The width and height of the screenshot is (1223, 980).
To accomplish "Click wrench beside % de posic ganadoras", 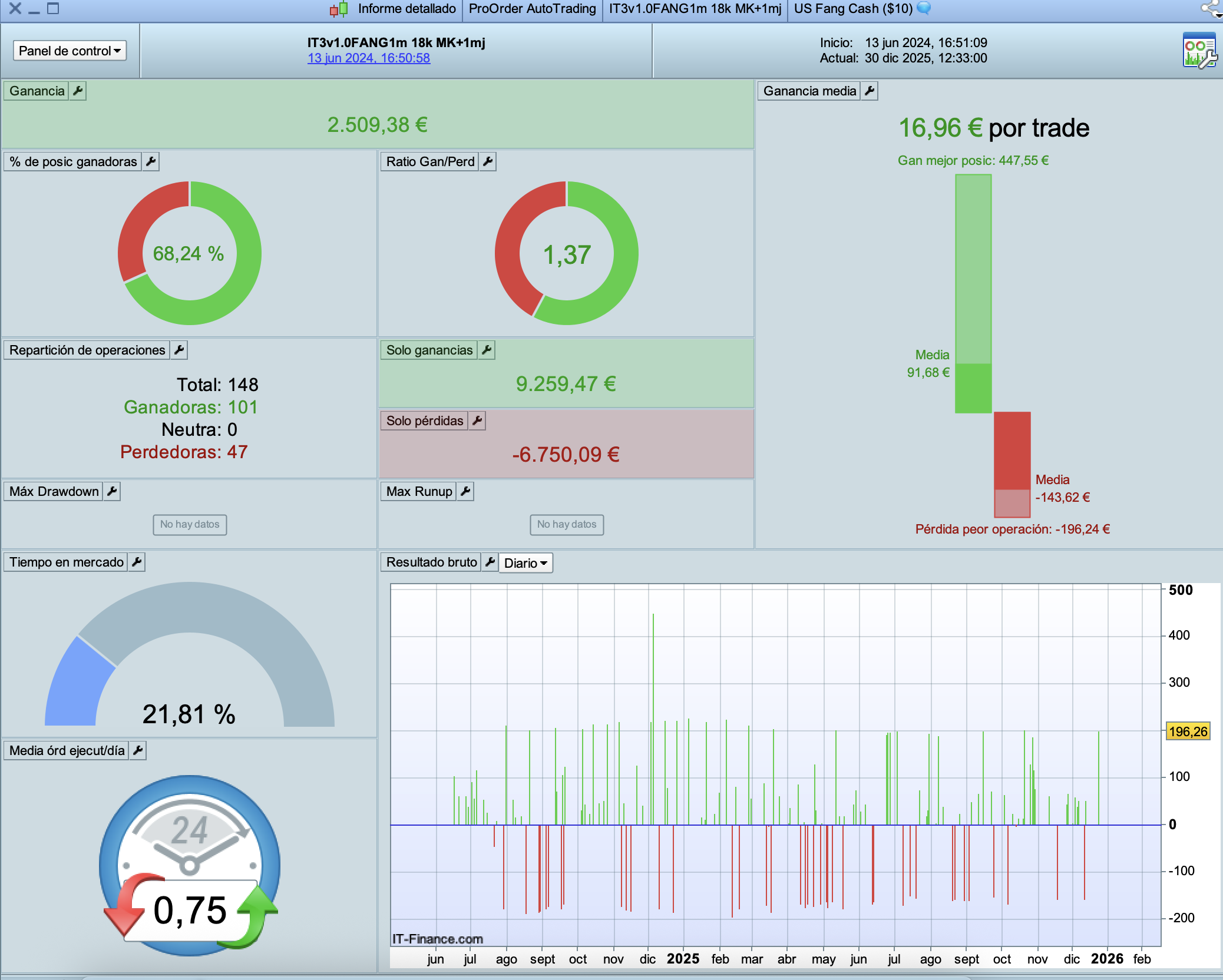I will click(x=151, y=161).
